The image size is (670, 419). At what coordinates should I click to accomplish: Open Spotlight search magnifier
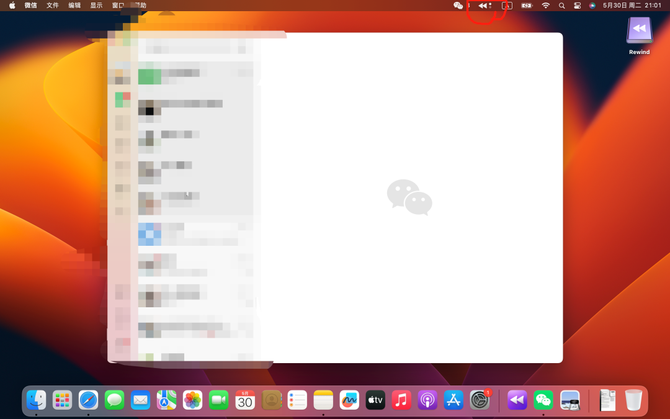click(561, 6)
